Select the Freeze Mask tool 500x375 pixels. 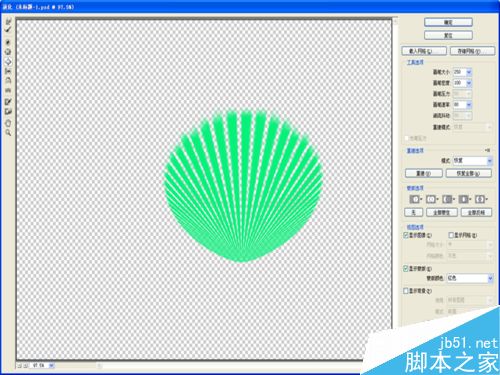tap(8, 102)
